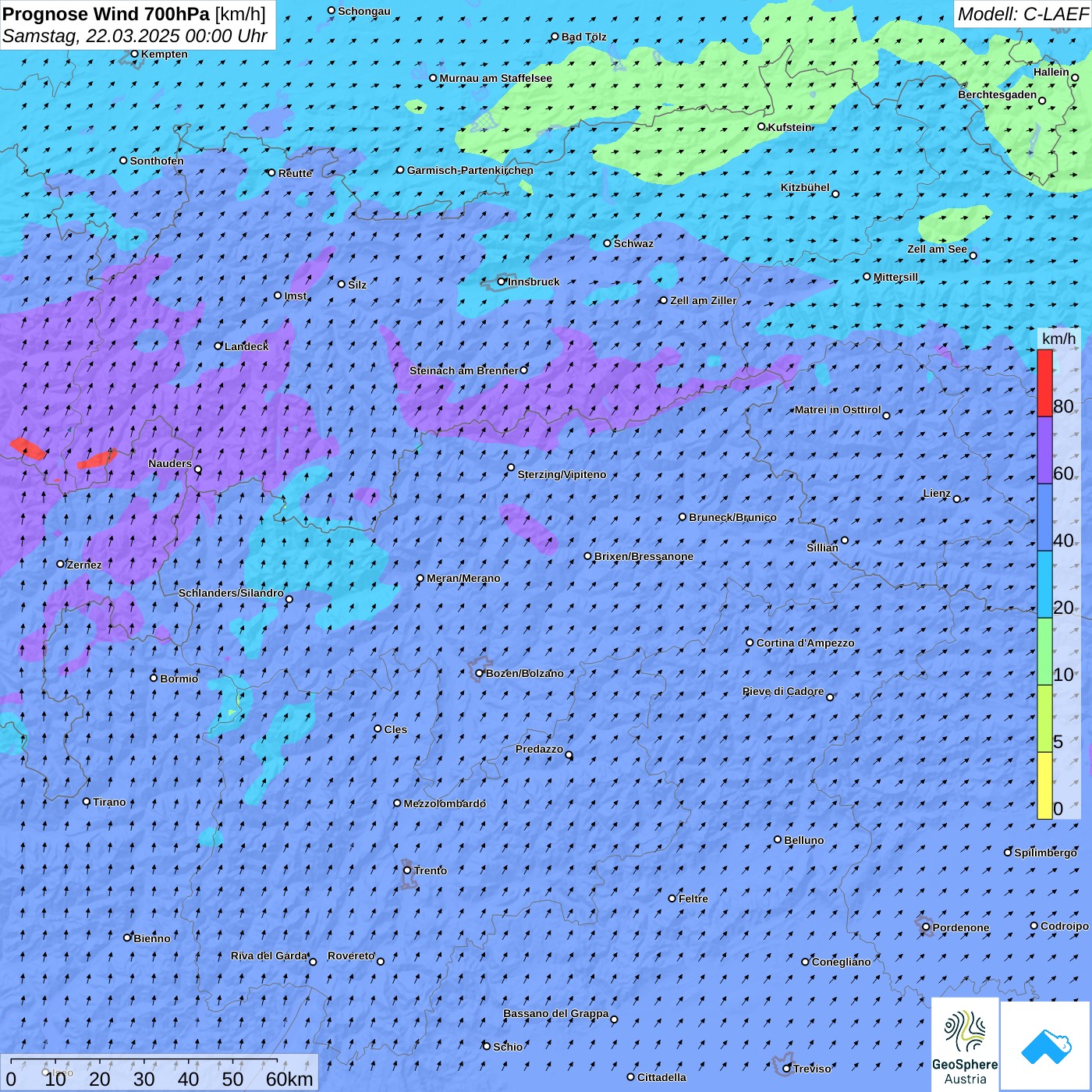Click the blue cloud logo icon
Image resolution: width=1092 pixels, height=1092 pixels.
tap(1045, 1046)
